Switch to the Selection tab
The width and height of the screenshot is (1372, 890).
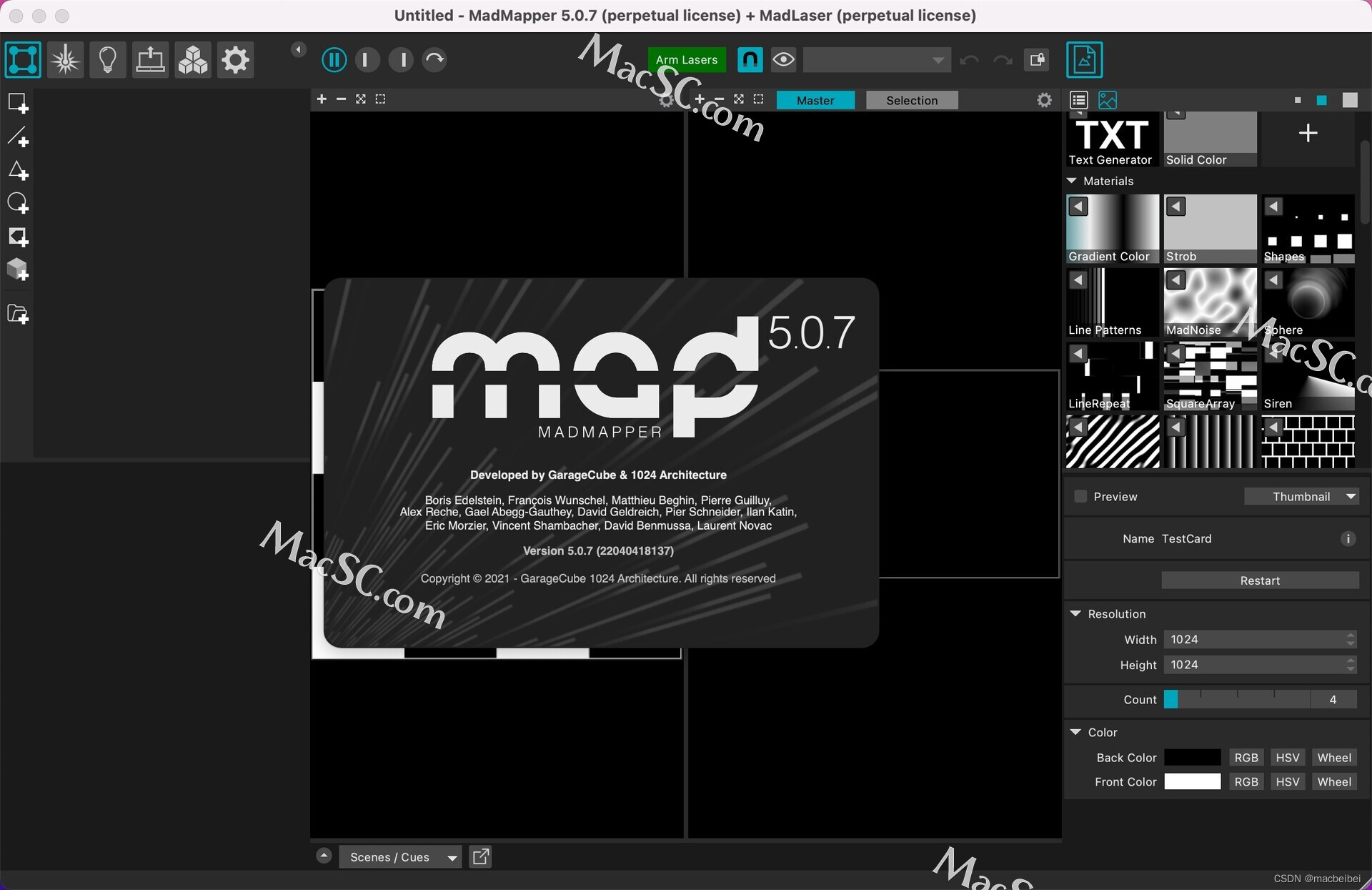910,100
